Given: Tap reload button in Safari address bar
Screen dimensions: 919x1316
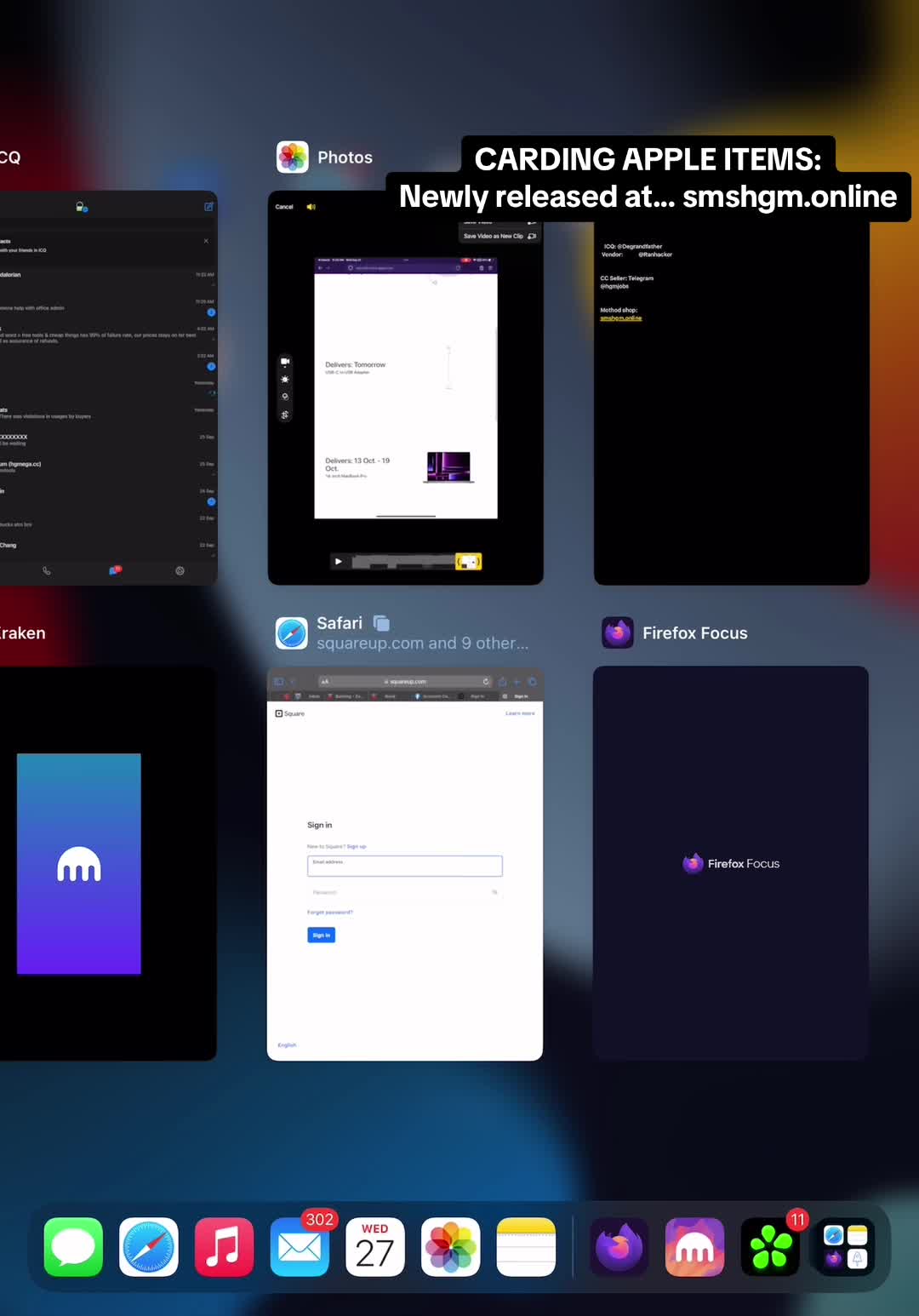Looking at the screenshot, I should [486, 682].
